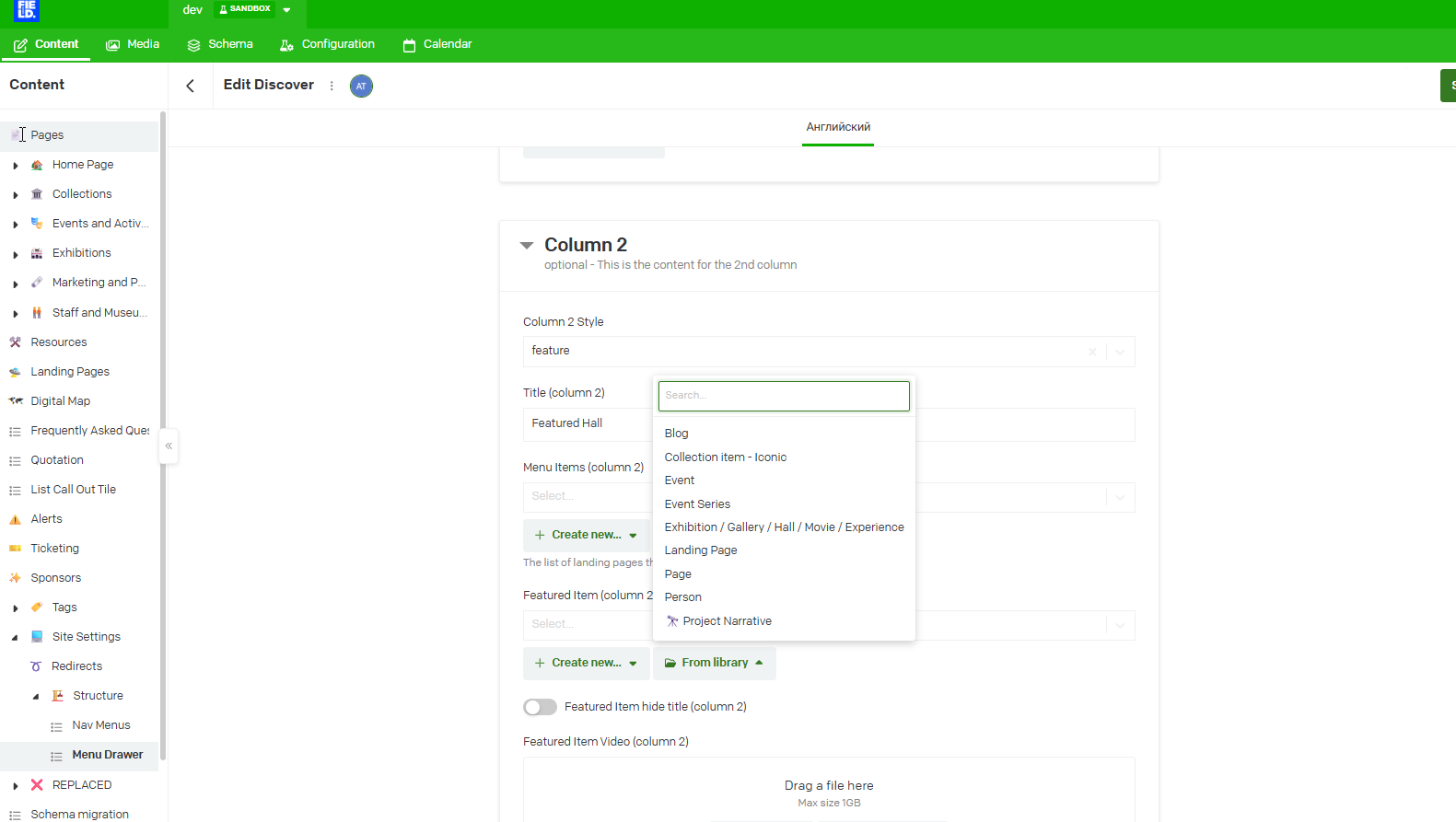Click the Site Settings icon
1456x822 pixels.
pos(37,637)
